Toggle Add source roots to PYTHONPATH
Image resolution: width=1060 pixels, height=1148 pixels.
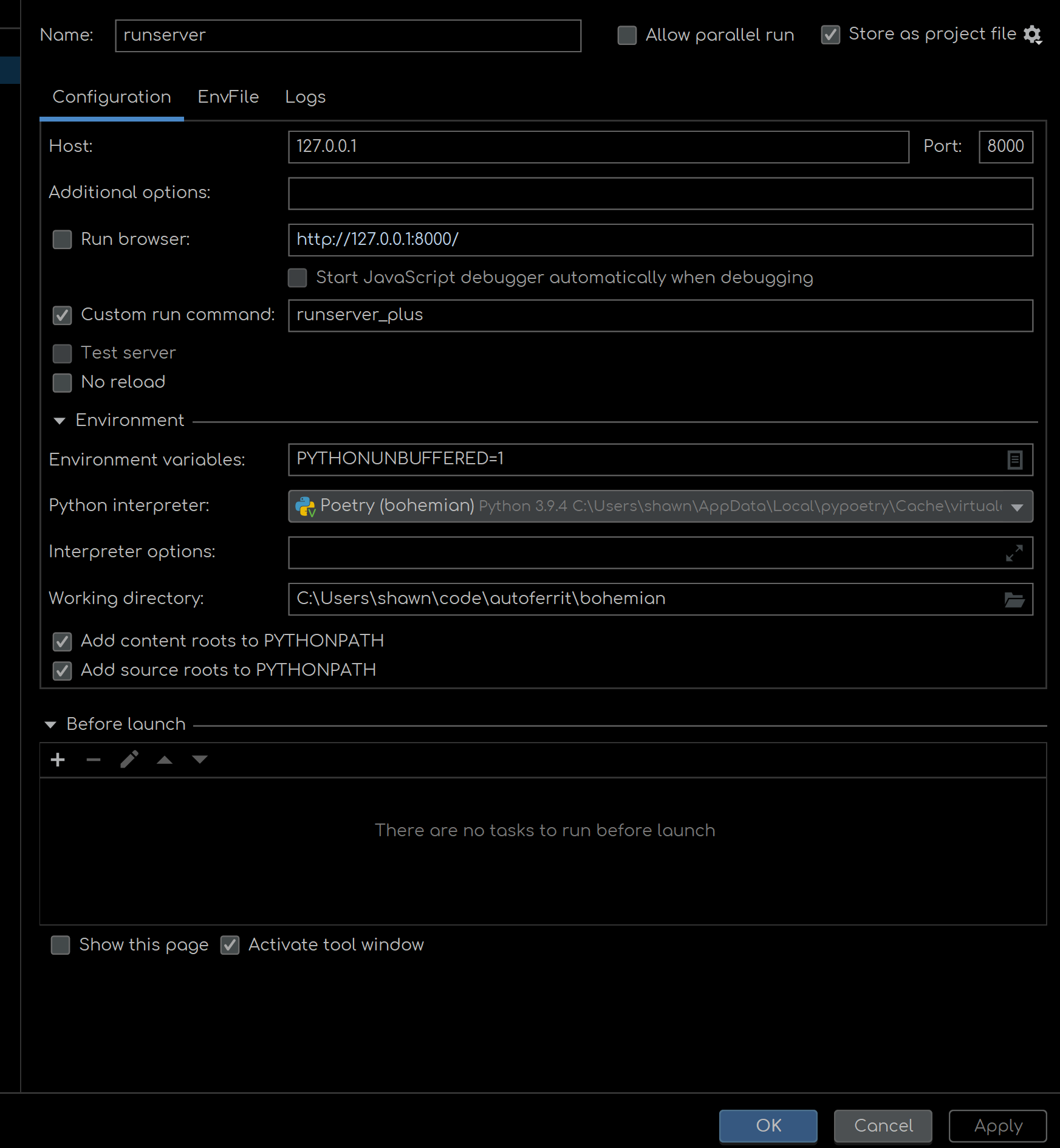[62, 670]
